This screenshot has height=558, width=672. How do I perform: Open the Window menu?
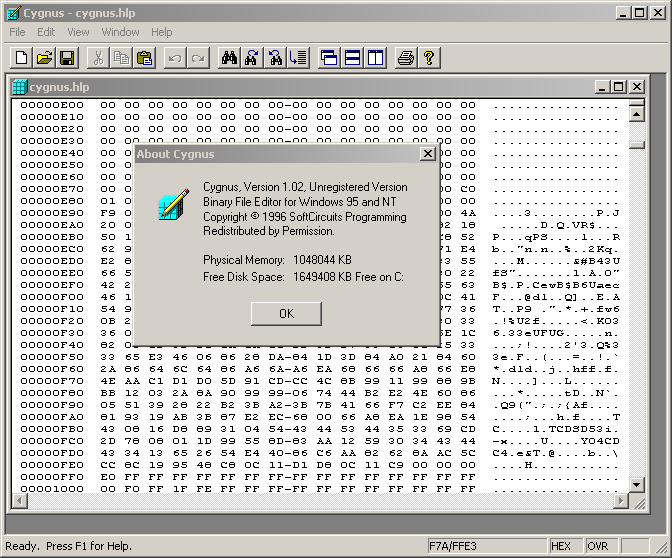[x=120, y=32]
